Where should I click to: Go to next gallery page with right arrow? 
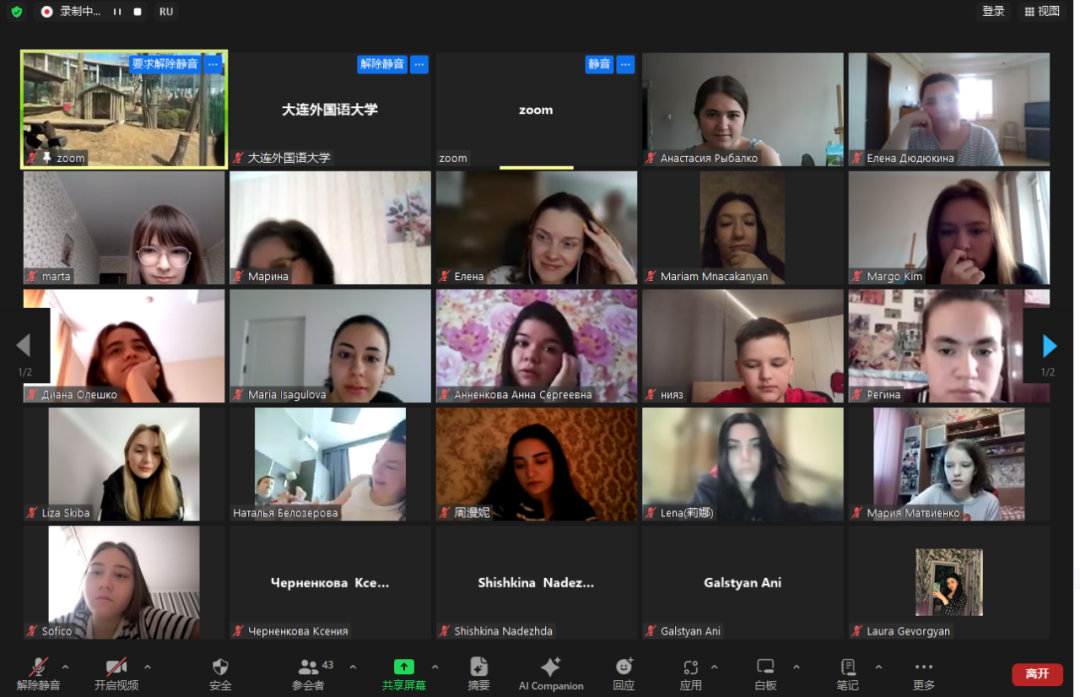[1049, 346]
